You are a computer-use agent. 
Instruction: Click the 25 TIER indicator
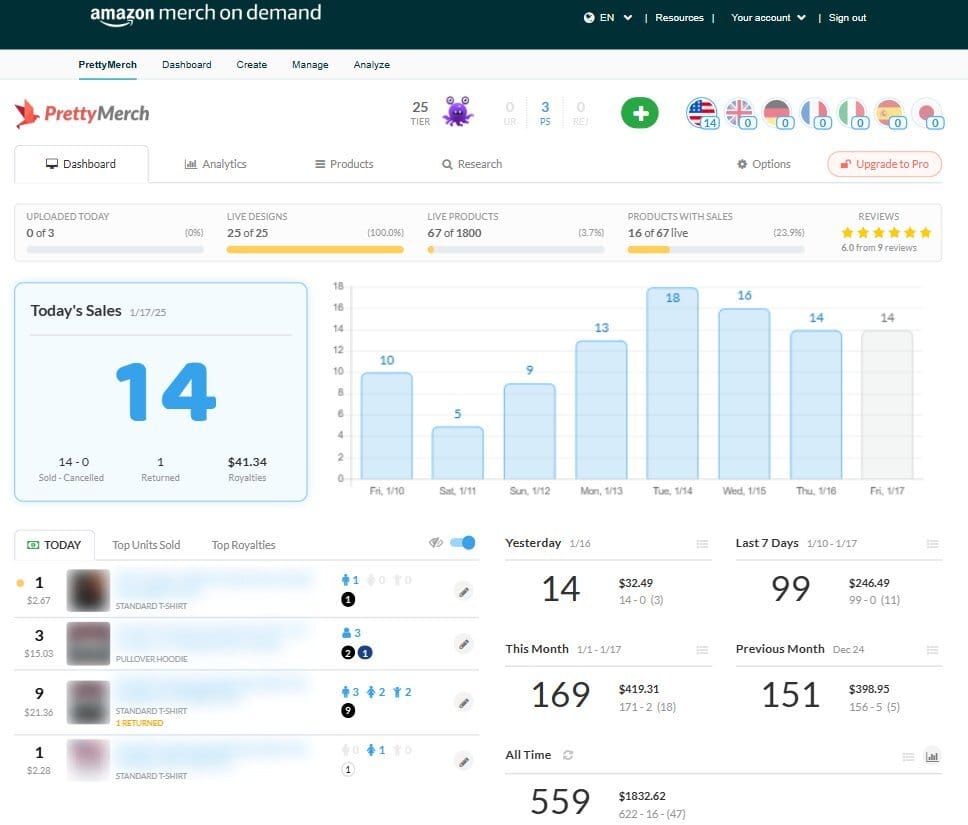tap(420, 113)
